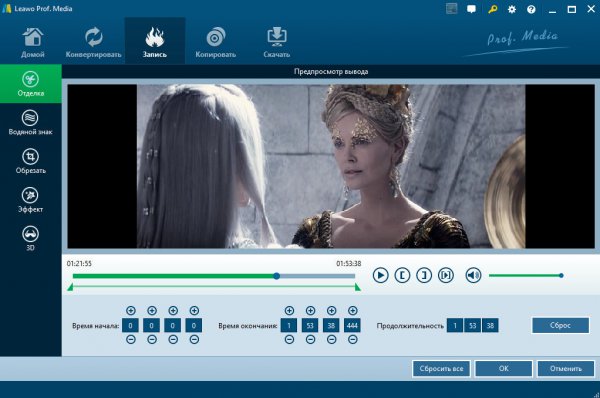This screenshot has height=398, width=600.
Task: Click the start time hours field
Action: pyautogui.click(x=130, y=325)
